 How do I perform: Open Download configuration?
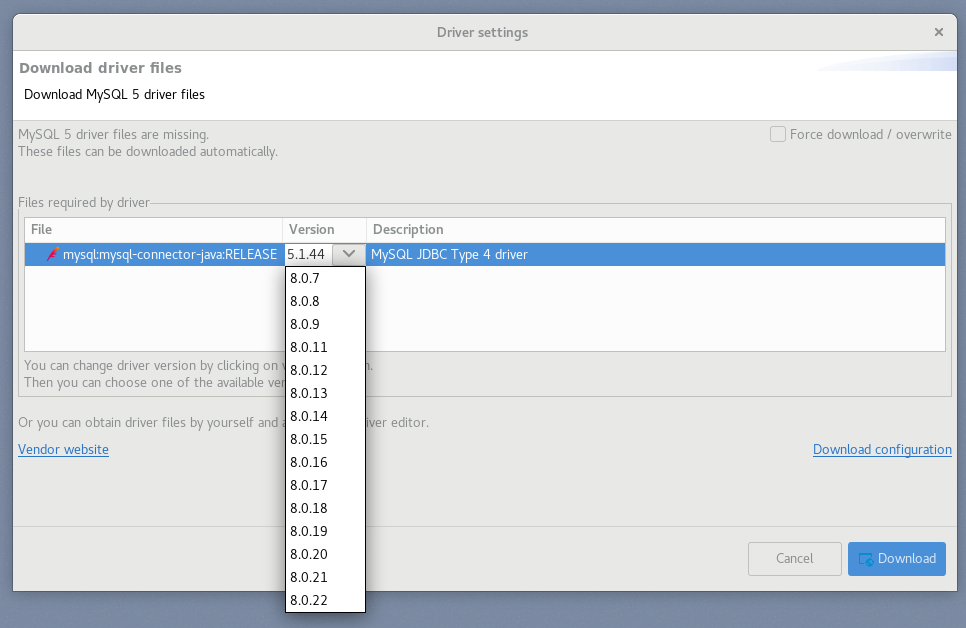click(x=882, y=449)
